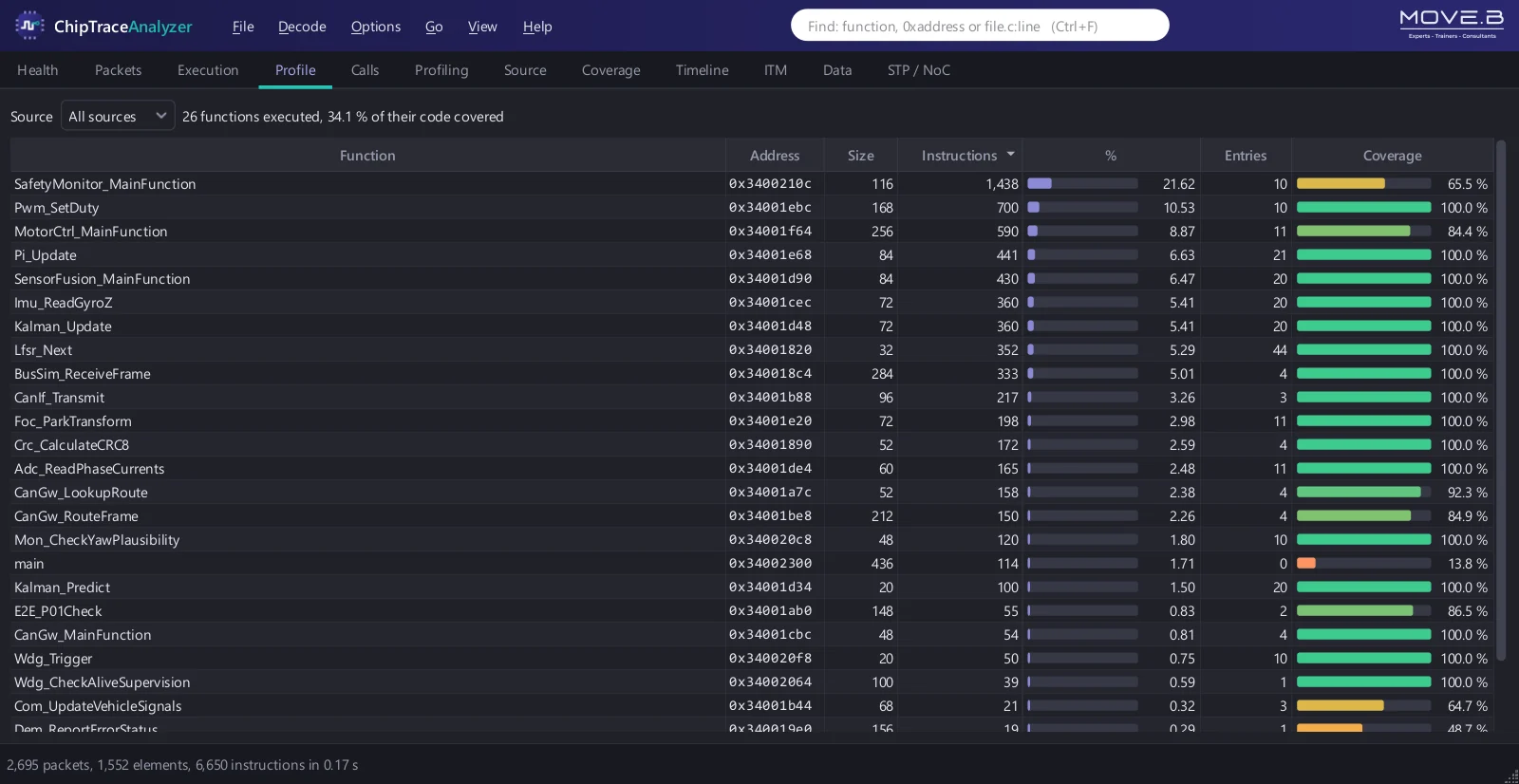Click the Find function search field

[980, 26]
